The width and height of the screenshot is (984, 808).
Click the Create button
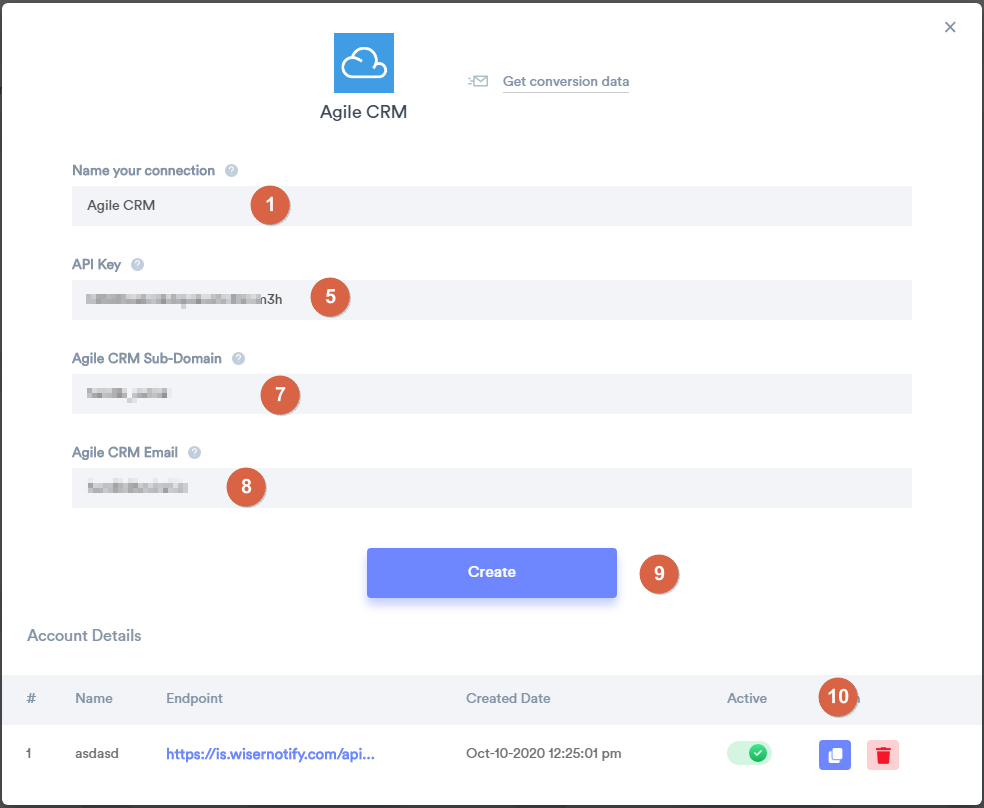pyautogui.click(x=491, y=573)
